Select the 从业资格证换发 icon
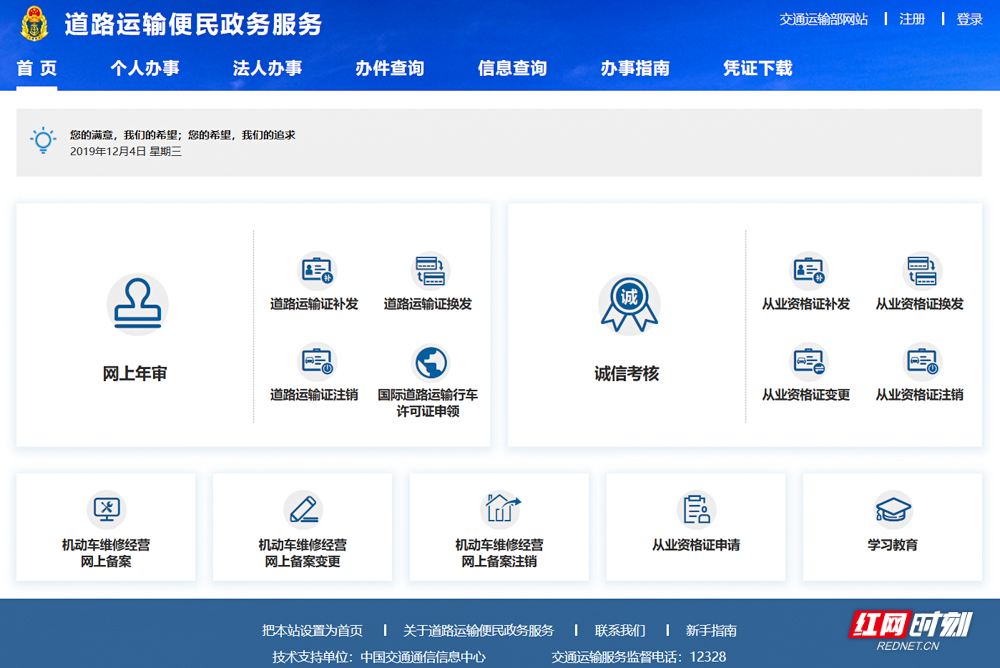Viewport: 1000px width, 668px height. [922, 270]
